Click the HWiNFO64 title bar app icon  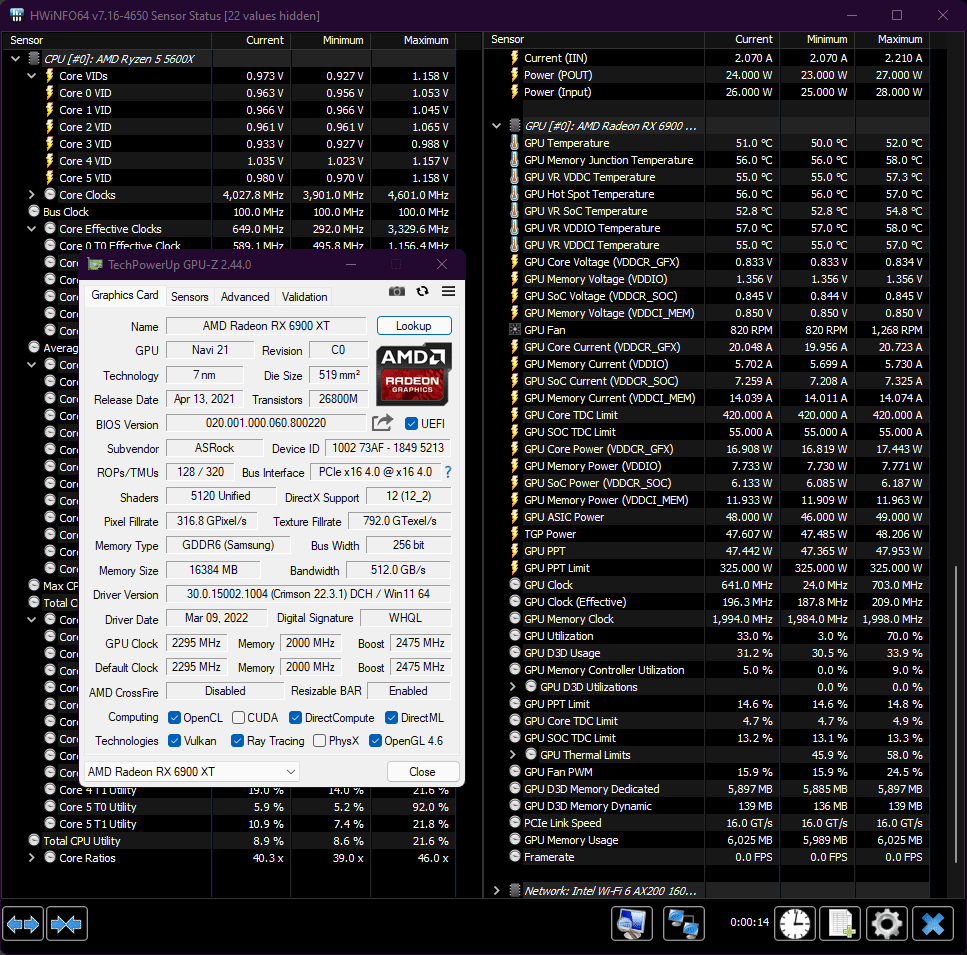(x=17, y=15)
